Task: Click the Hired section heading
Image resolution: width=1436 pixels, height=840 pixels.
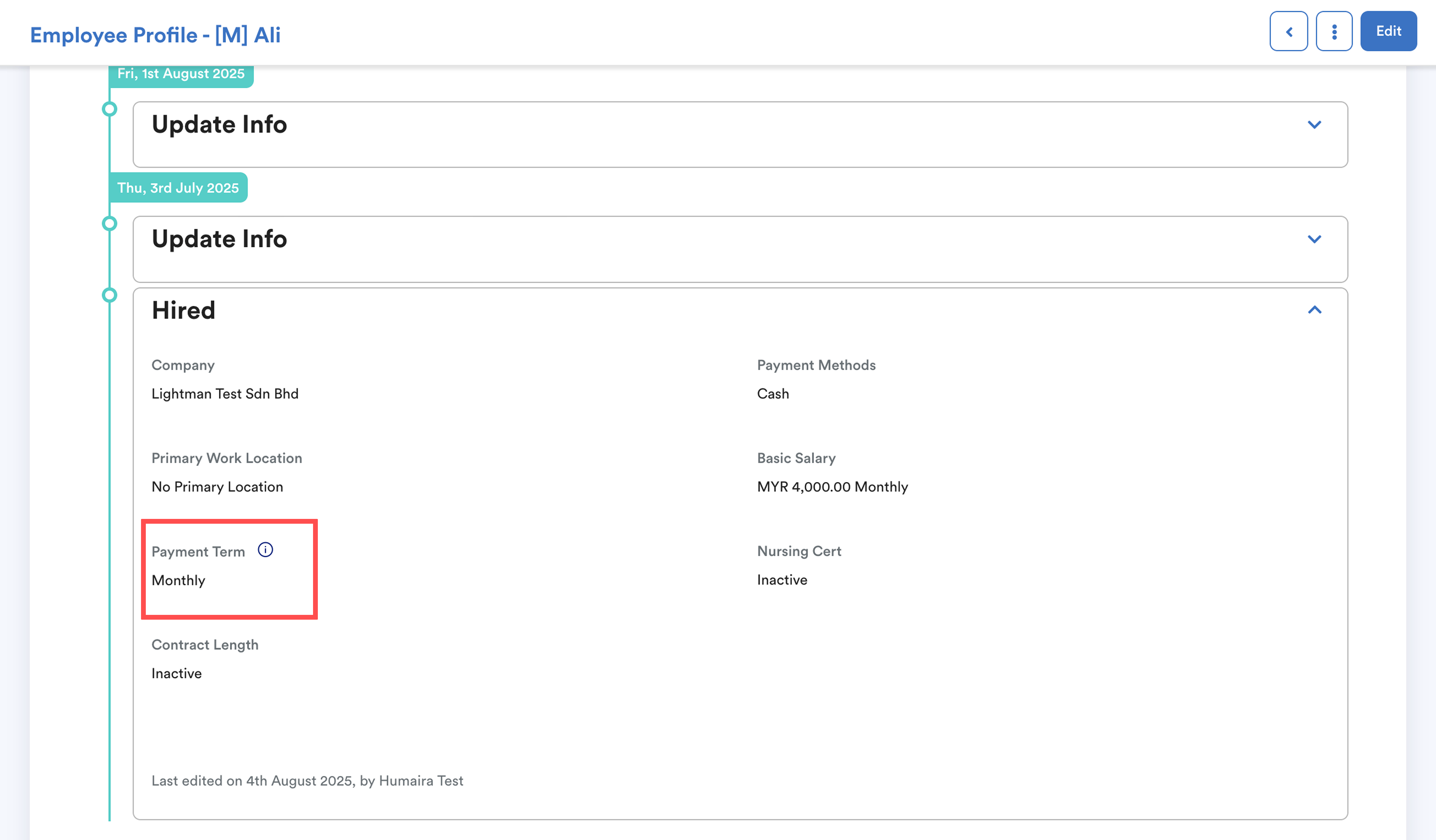Action: (x=183, y=311)
